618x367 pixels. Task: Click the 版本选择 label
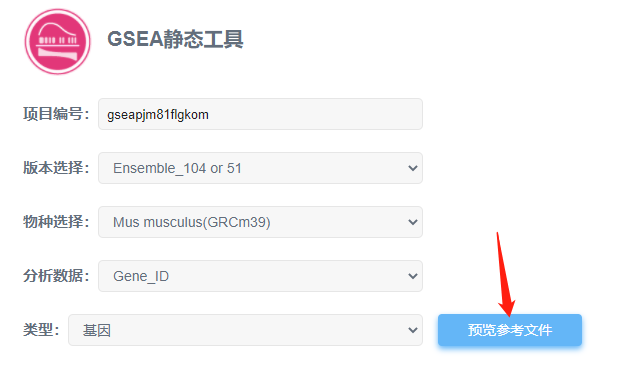click(x=56, y=168)
